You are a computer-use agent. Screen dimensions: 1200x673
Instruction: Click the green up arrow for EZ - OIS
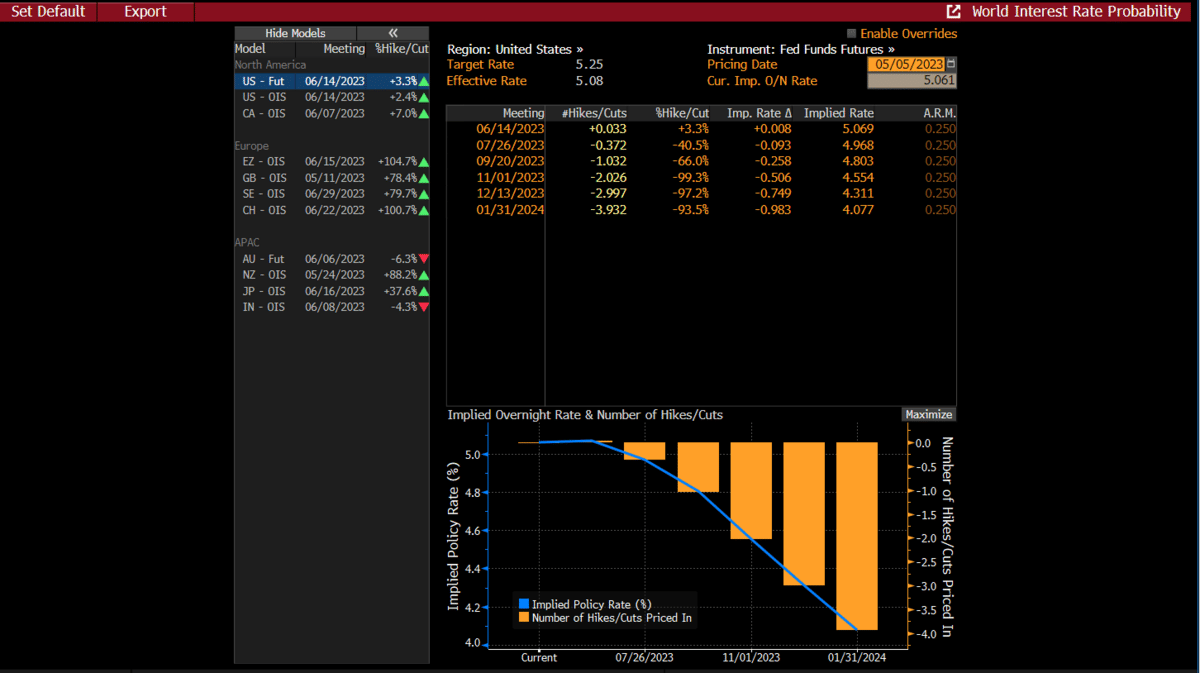(x=424, y=162)
